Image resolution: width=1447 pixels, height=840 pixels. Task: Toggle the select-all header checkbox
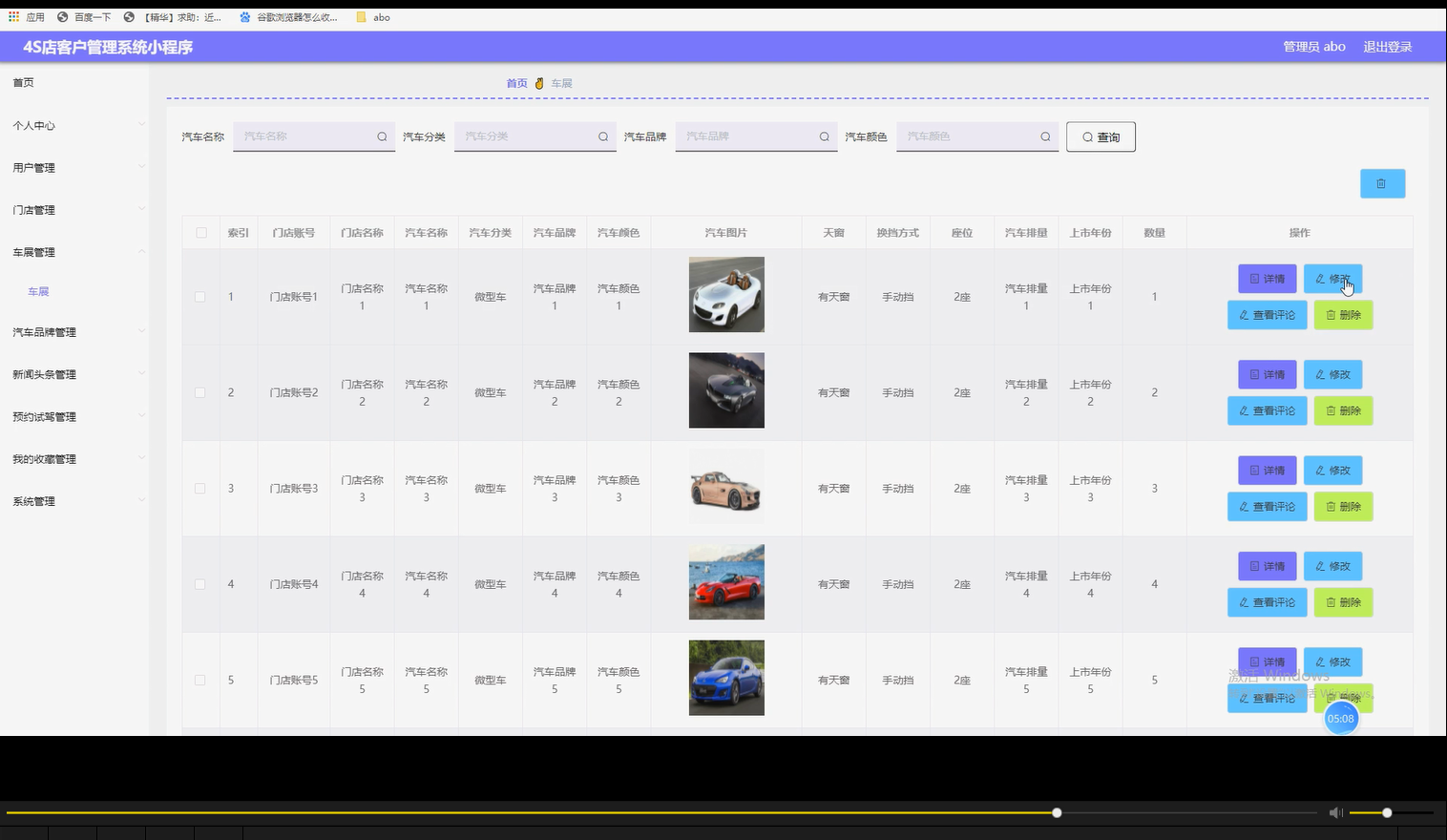(x=200, y=233)
